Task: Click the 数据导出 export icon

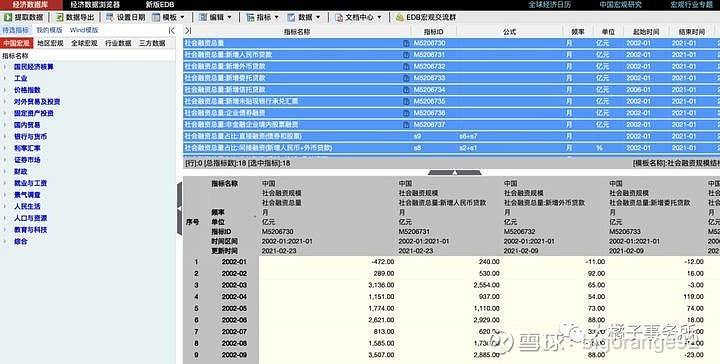Action: [x=60, y=17]
